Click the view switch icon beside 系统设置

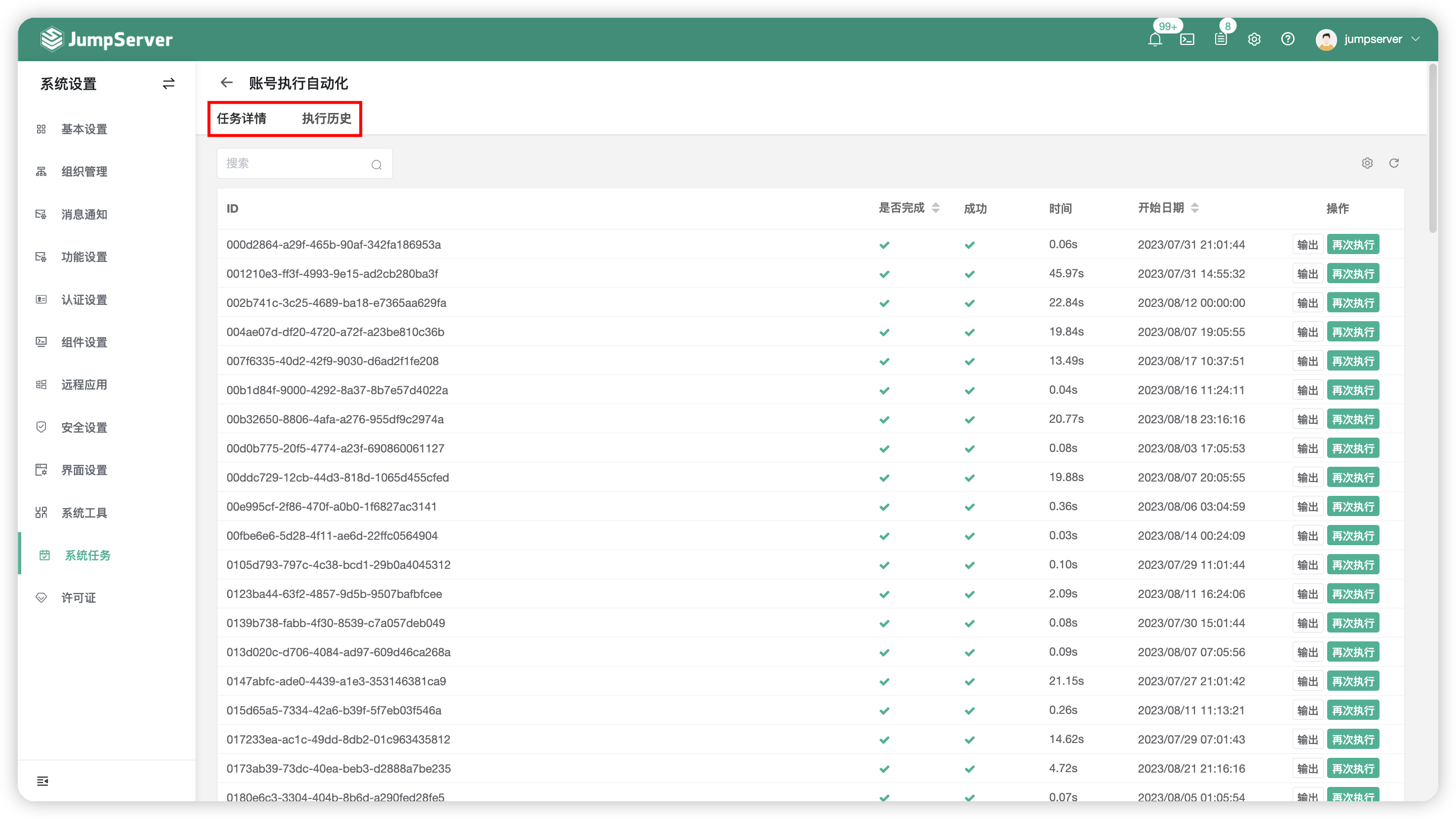[x=168, y=83]
